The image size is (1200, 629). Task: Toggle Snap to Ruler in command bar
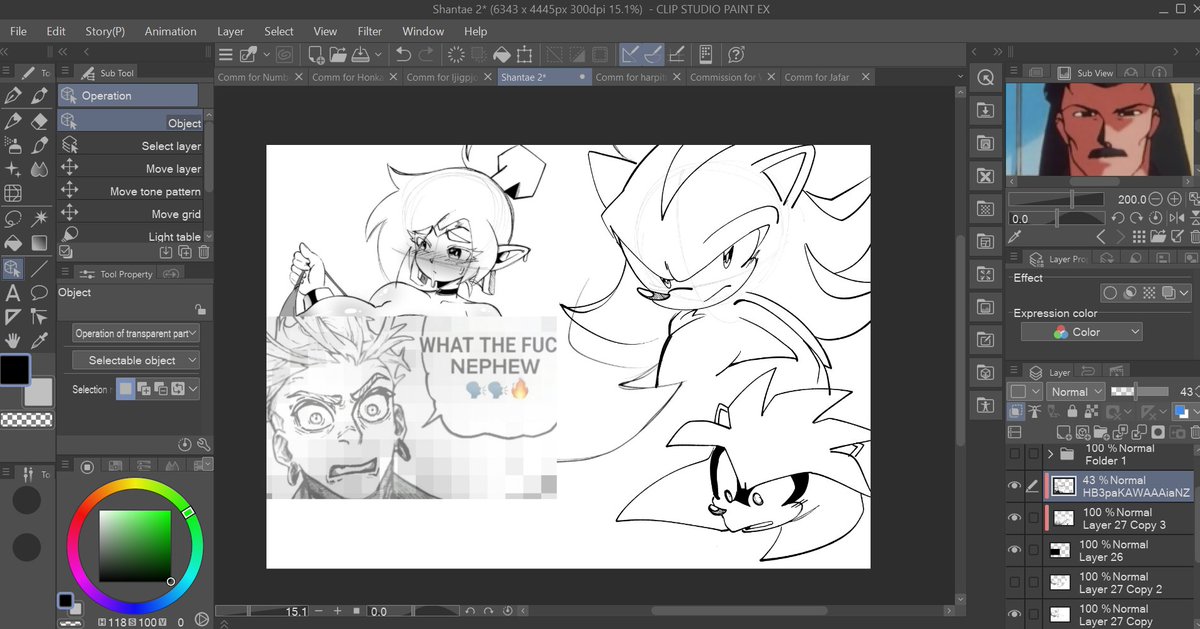pos(630,54)
